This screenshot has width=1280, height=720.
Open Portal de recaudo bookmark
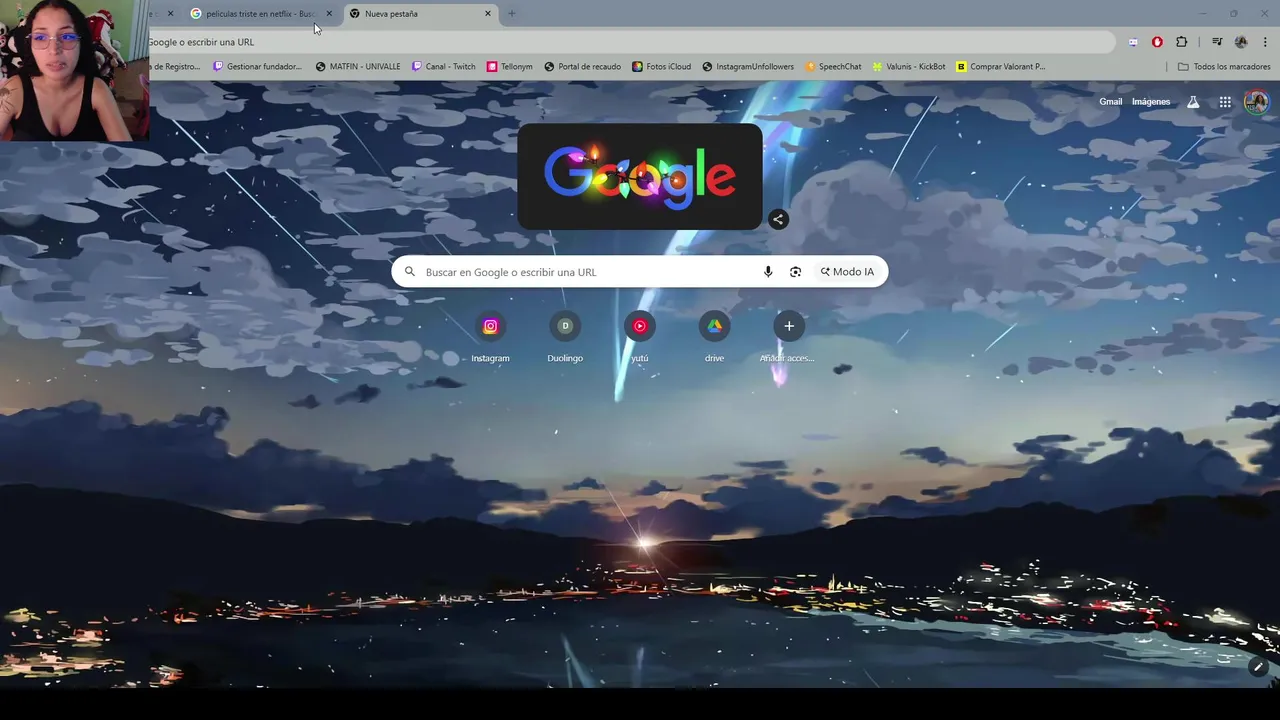click(583, 67)
